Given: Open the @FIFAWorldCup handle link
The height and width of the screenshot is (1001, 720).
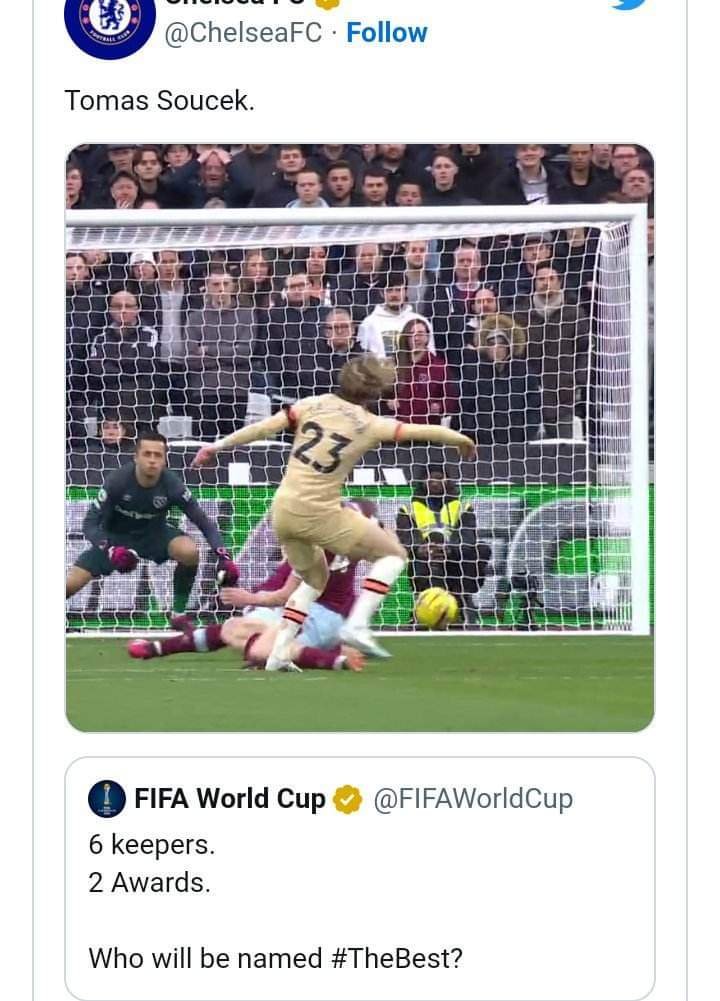Looking at the screenshot, I should [472, 799].
